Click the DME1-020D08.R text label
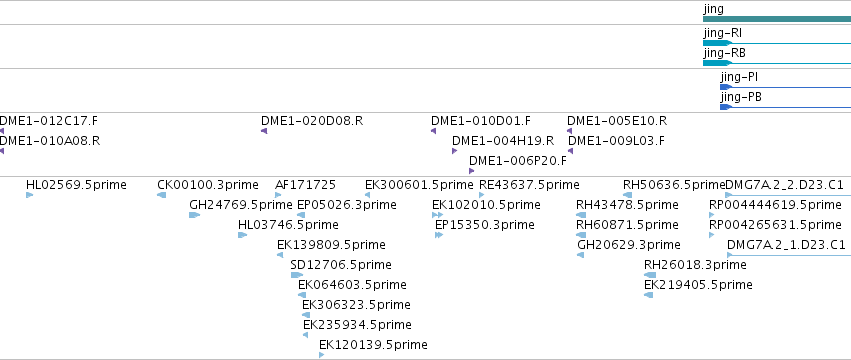This screenshot has width=851, height=360. (312, 121)
